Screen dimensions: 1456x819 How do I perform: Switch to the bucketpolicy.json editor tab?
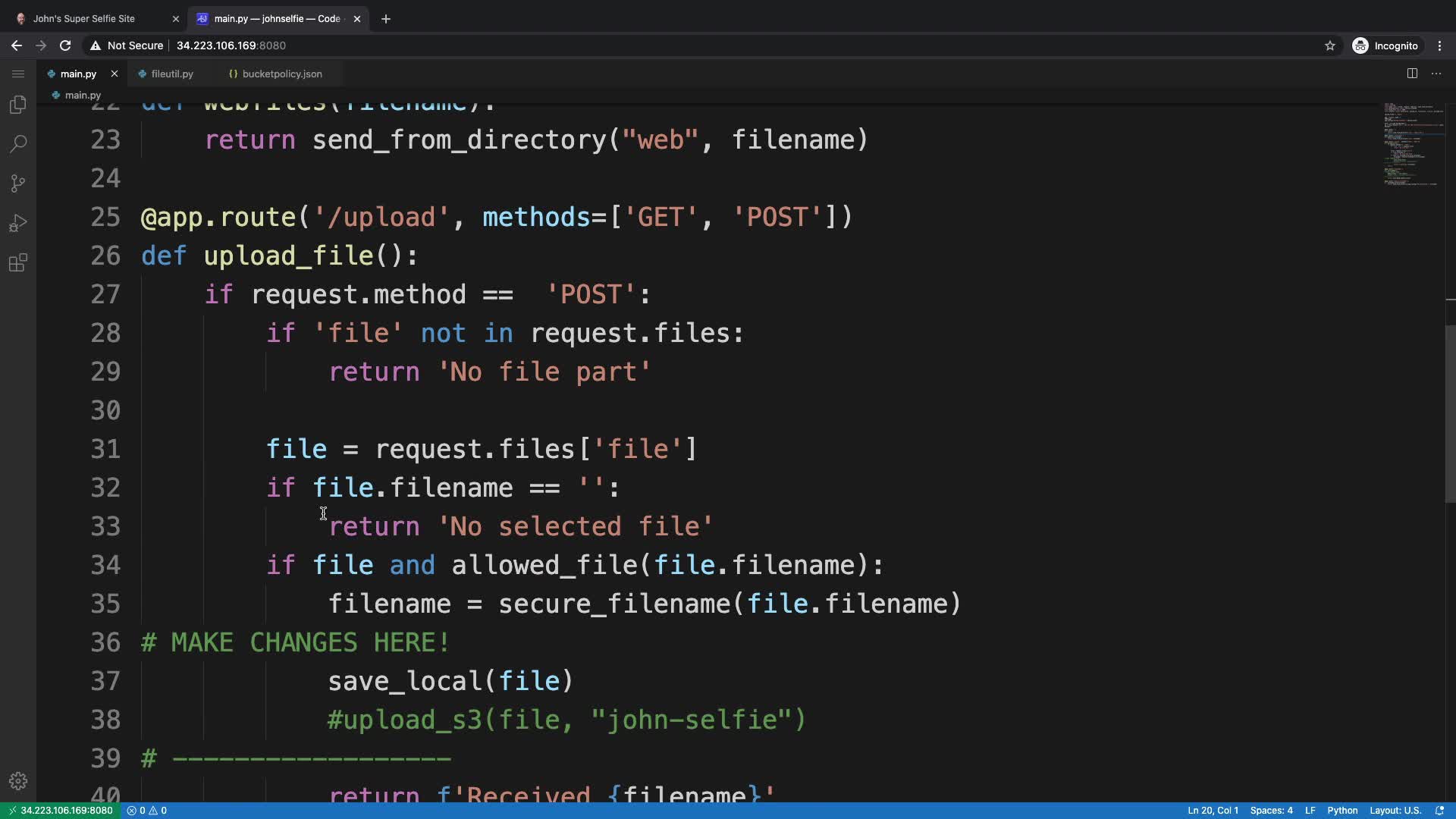click(281, 74)
